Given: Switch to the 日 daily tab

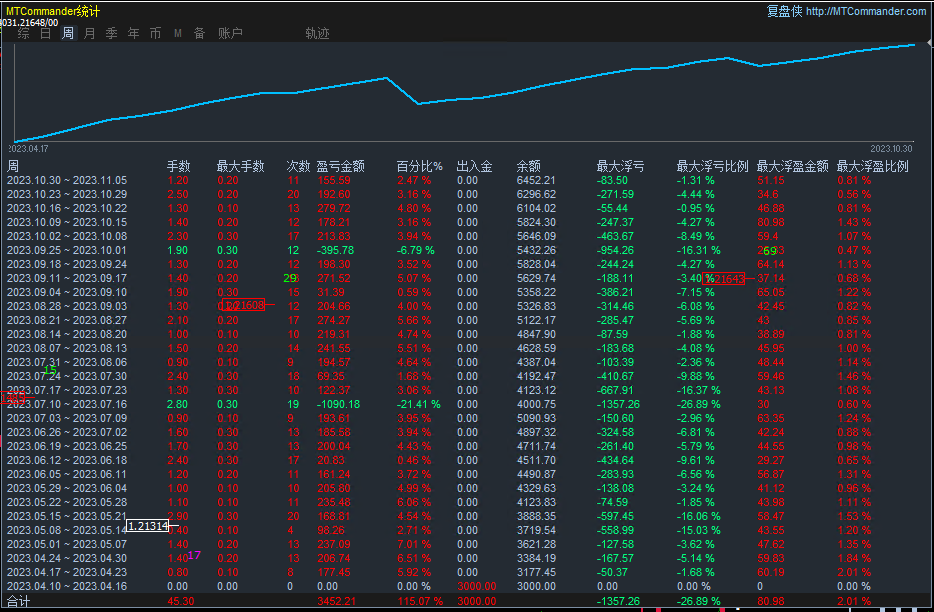Looking at the screenshot, I should (x=46, y=33).
